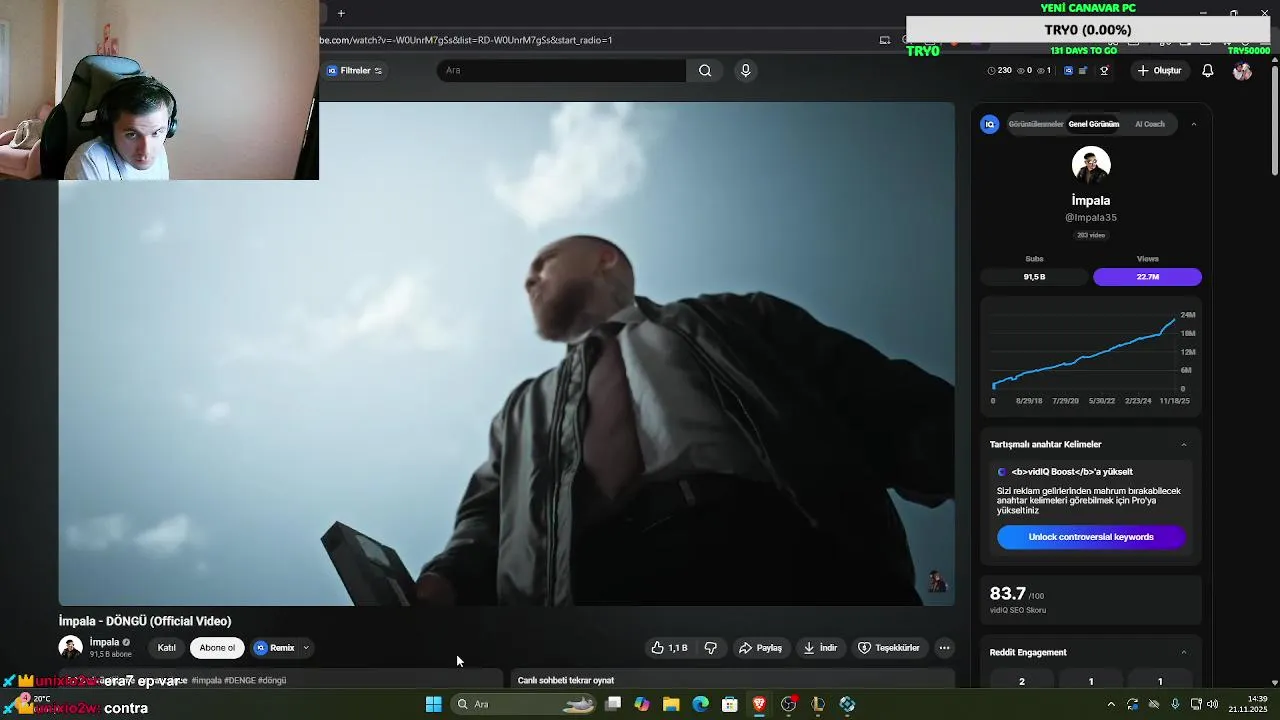Click channel watermark in video corner
The height and width of the screenshot is (720, 1280).
coord(936,582)
